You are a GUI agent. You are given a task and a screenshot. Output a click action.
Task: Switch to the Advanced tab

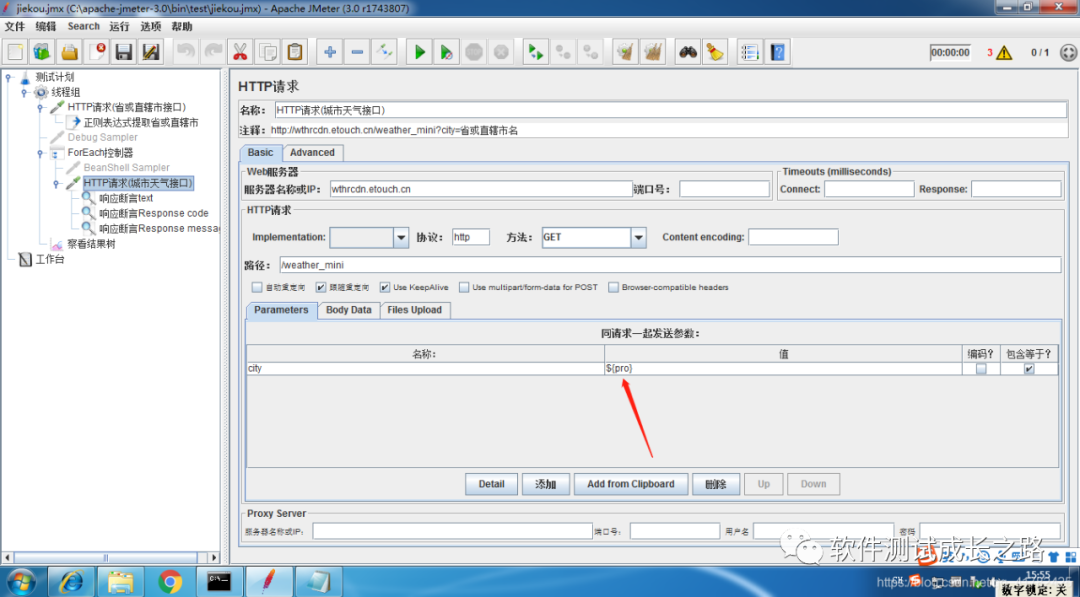(312, 153)
